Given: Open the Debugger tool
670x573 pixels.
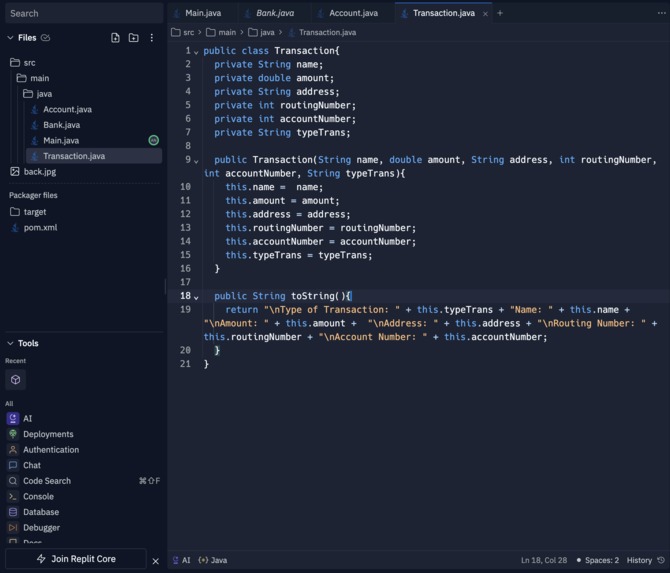Looking at the screenshot, I should click(34, 528).
